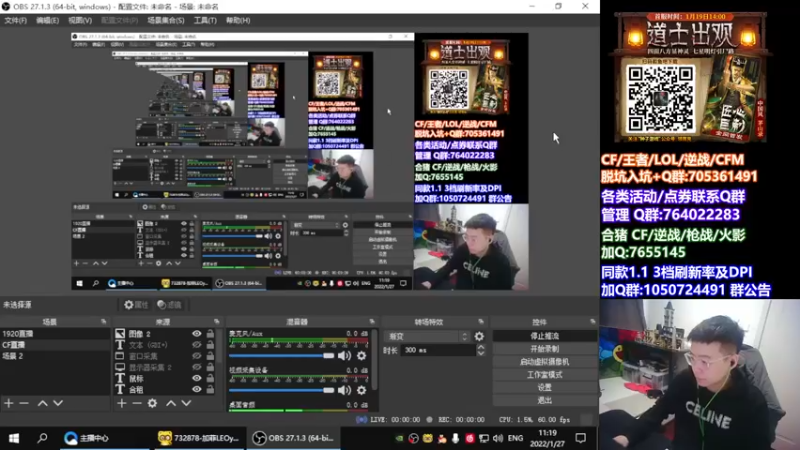
Task: Open 视图(V) menu
Action: [80, 20]
